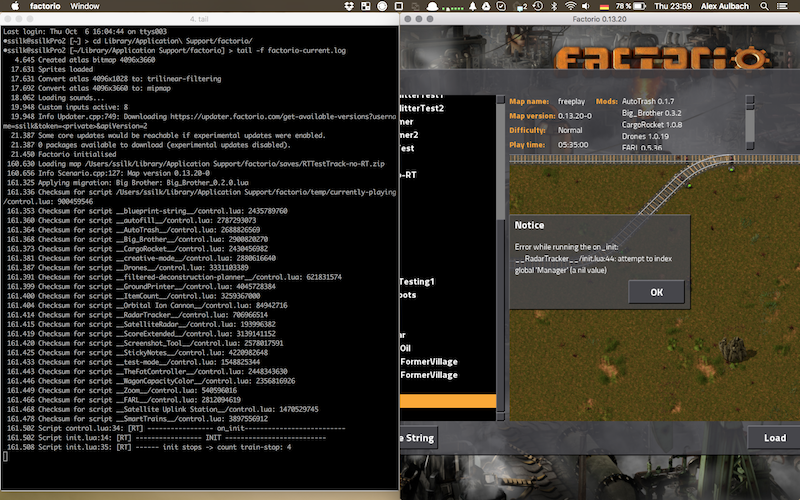Click terminal RadarTracker checksum line
Screen dimensions: 800x500
coord(137,315)
